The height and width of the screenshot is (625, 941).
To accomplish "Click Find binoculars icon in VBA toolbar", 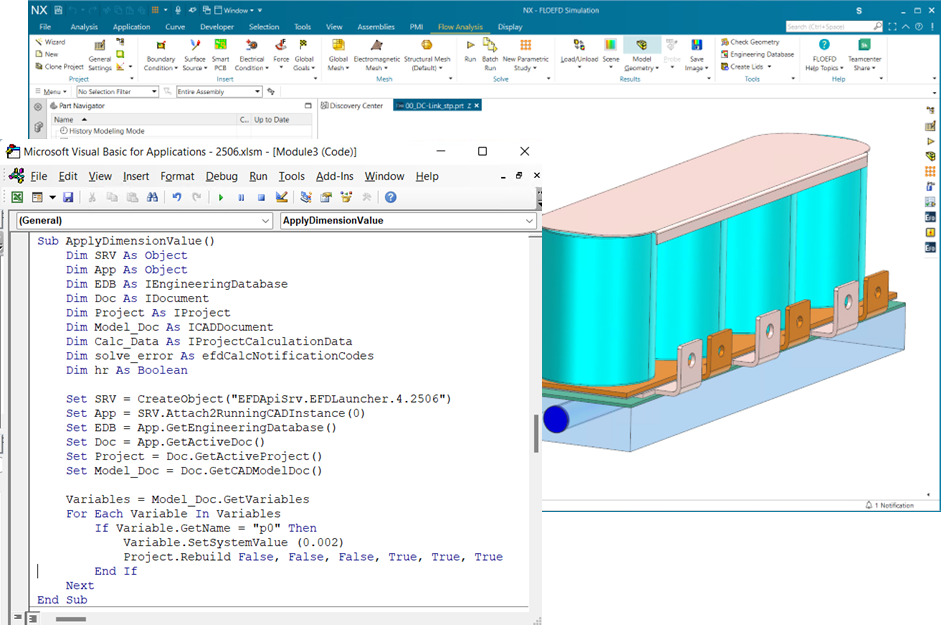I will pos(152,197).
